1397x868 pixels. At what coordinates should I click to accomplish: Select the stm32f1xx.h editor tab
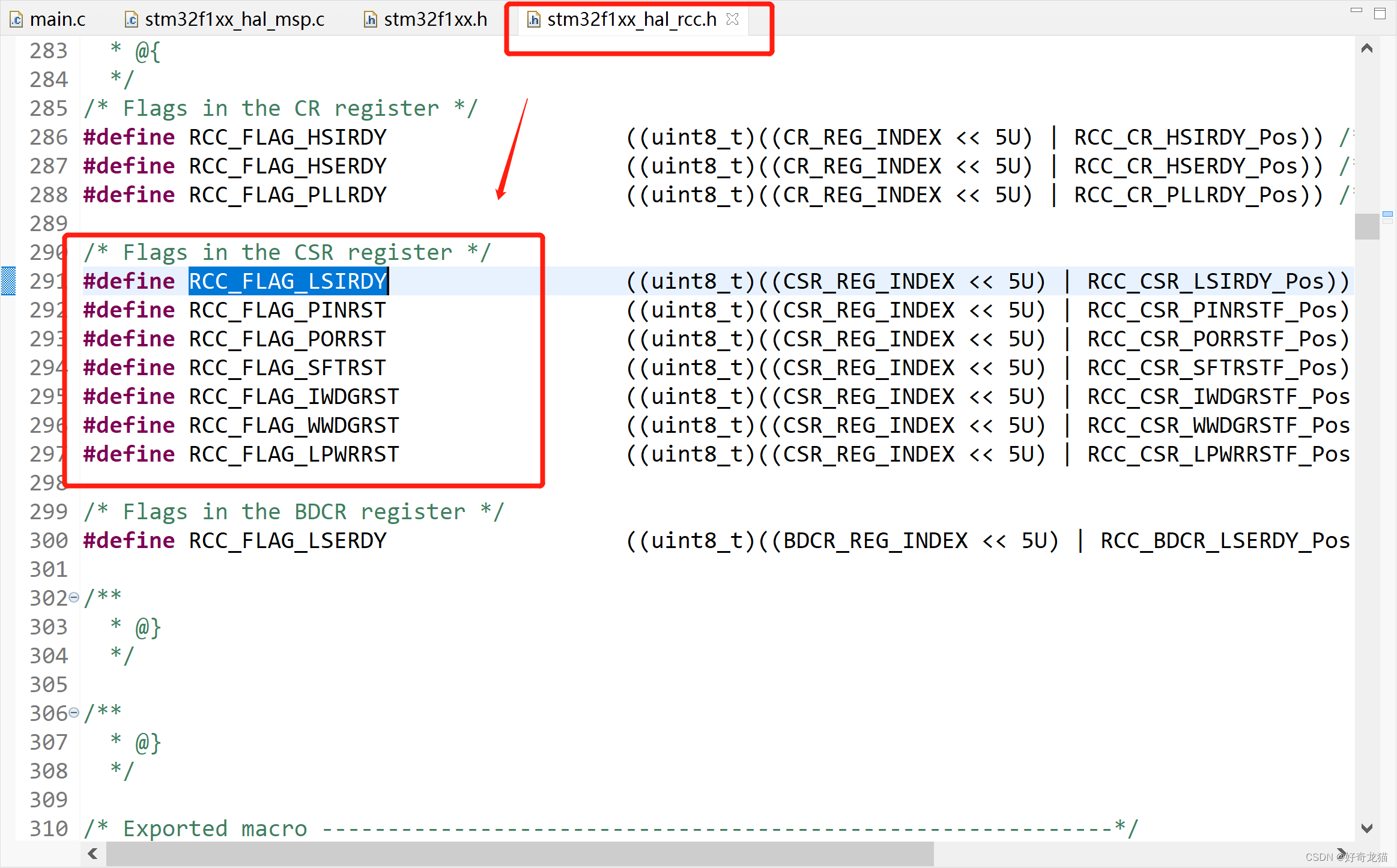click(435, 19)
